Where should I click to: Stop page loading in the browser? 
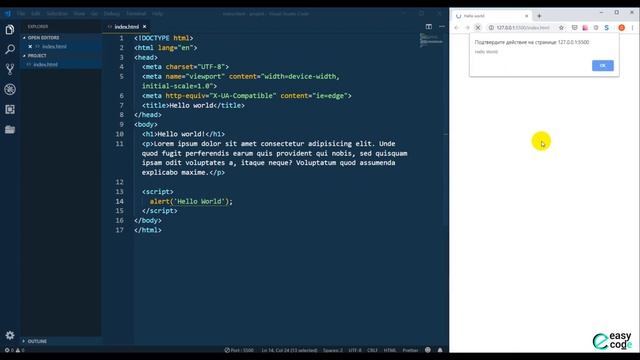tap(478, 28)
